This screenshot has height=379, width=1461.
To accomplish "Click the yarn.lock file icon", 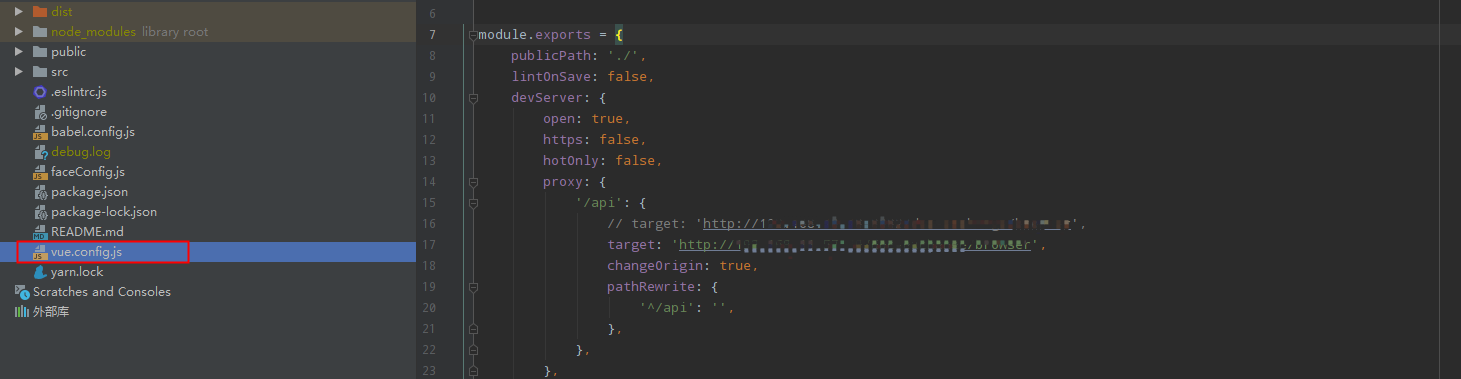I will 40,271.
